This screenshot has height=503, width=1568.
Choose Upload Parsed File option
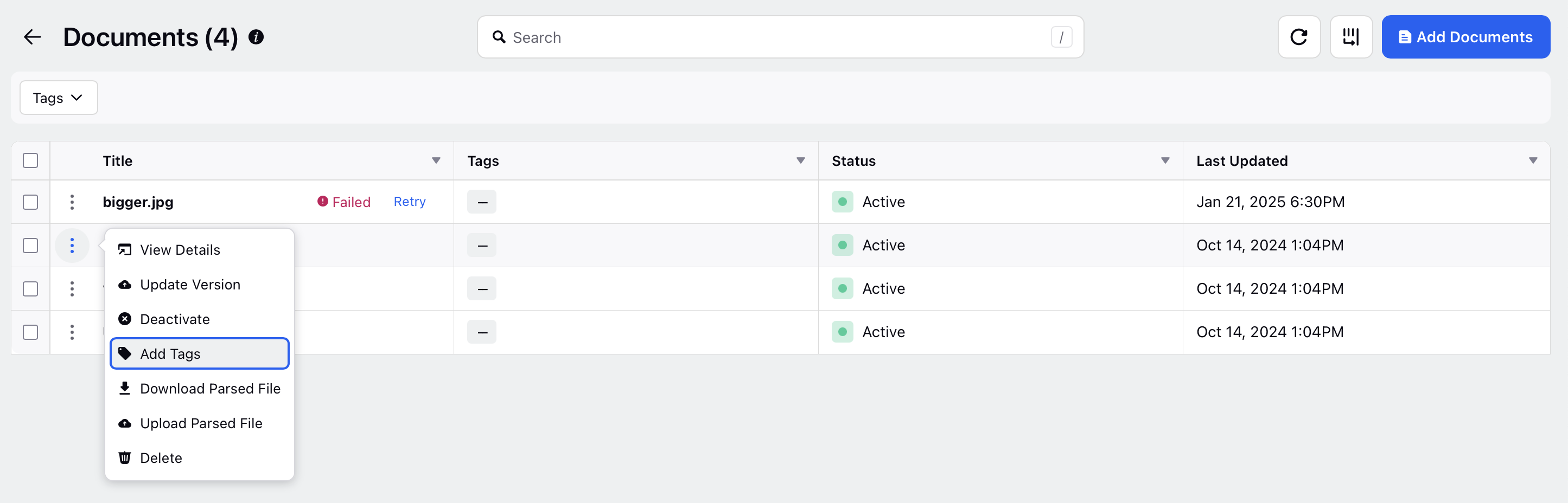[x=199, y=423]
